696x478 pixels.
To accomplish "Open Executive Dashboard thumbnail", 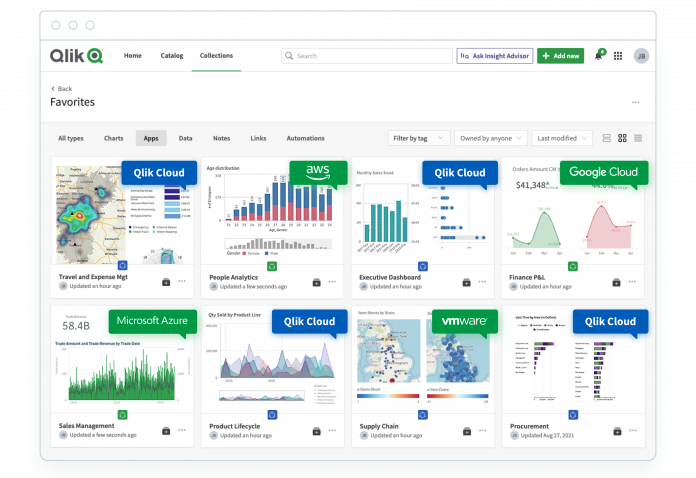I will click(x=423, y=211).
